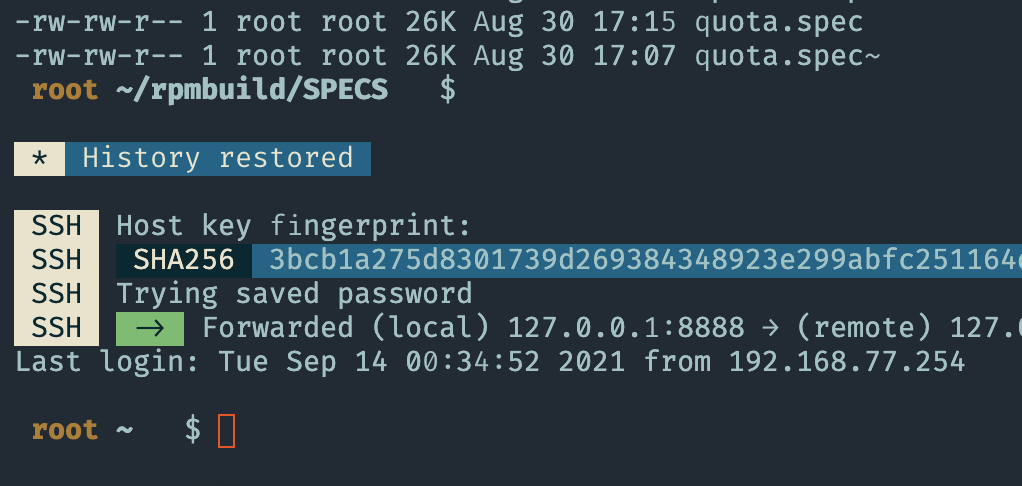The image size is (1022, 486).
Task: Click the quota.spec~ backup filename
Action: click(x=787, y=57)
